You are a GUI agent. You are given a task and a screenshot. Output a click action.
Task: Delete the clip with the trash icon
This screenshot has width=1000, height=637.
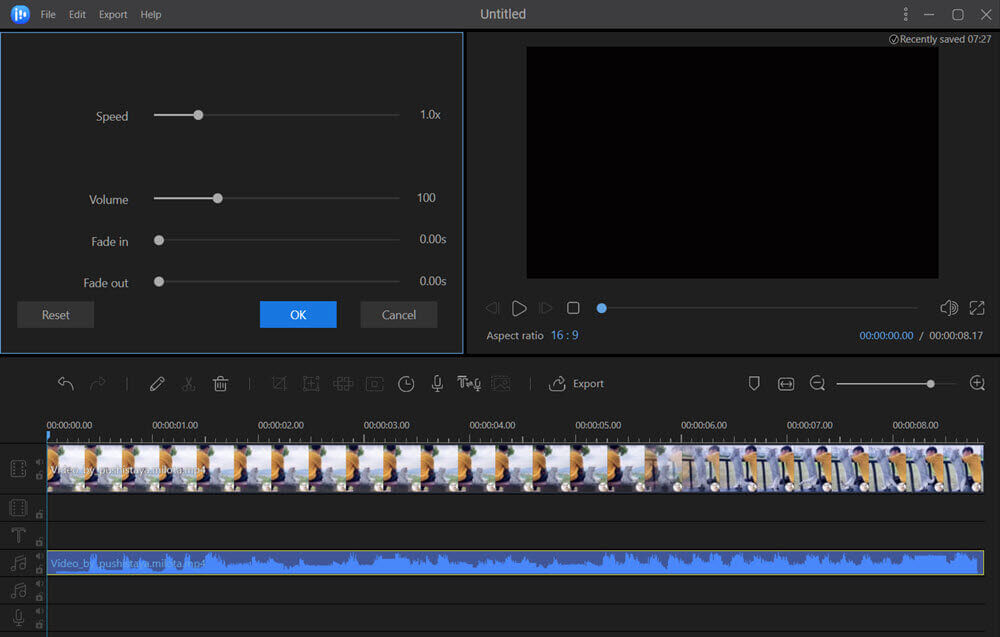[x=220, y=383]
